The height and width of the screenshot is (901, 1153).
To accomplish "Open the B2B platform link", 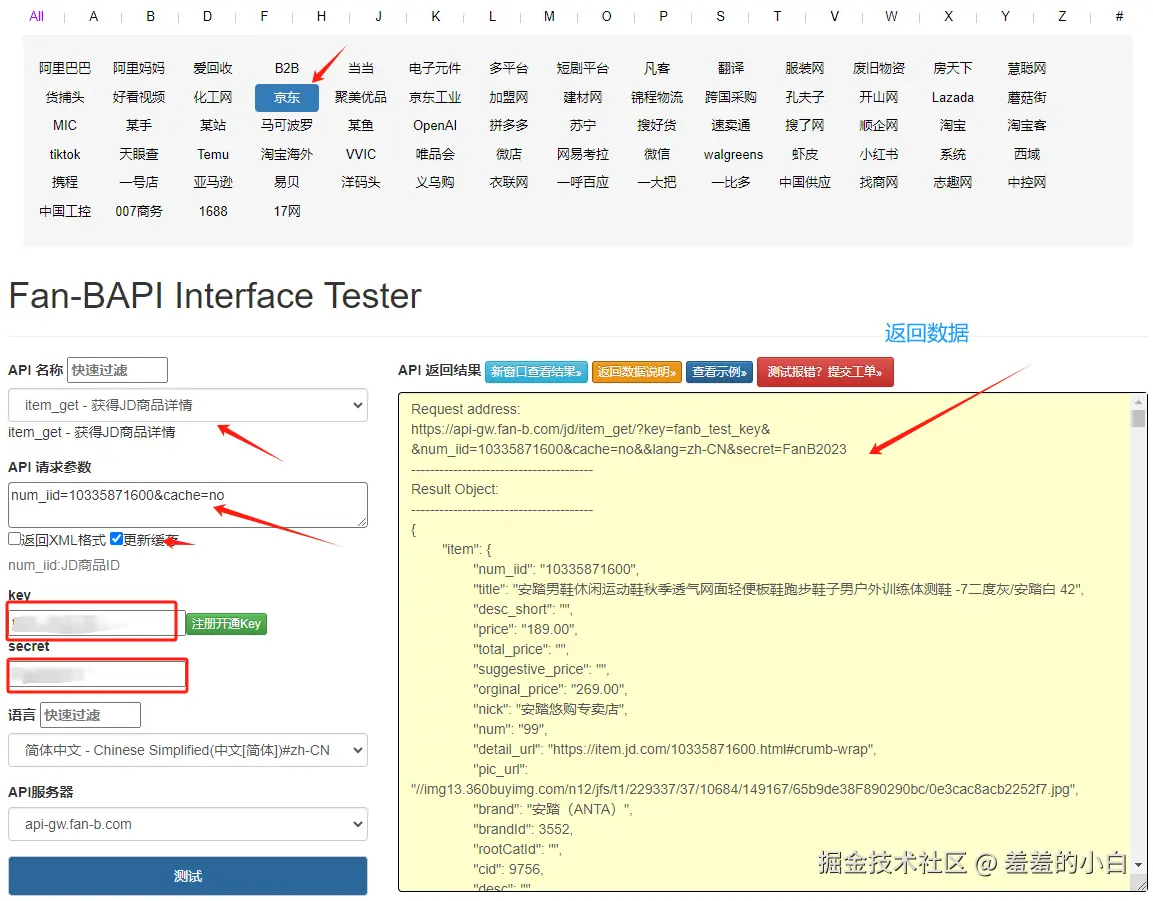I will pyautogui.click(x=287, y=68).
